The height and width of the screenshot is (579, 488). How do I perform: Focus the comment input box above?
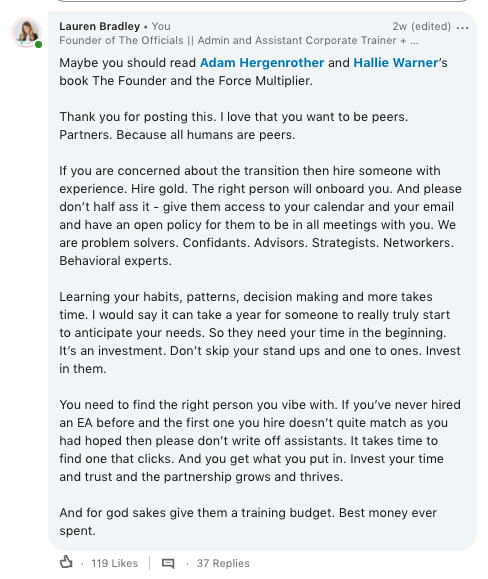tap(263, 1)
